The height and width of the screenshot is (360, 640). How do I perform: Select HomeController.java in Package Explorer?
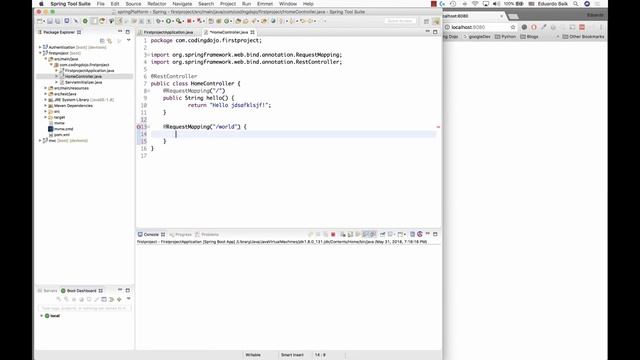pos(83,76)
